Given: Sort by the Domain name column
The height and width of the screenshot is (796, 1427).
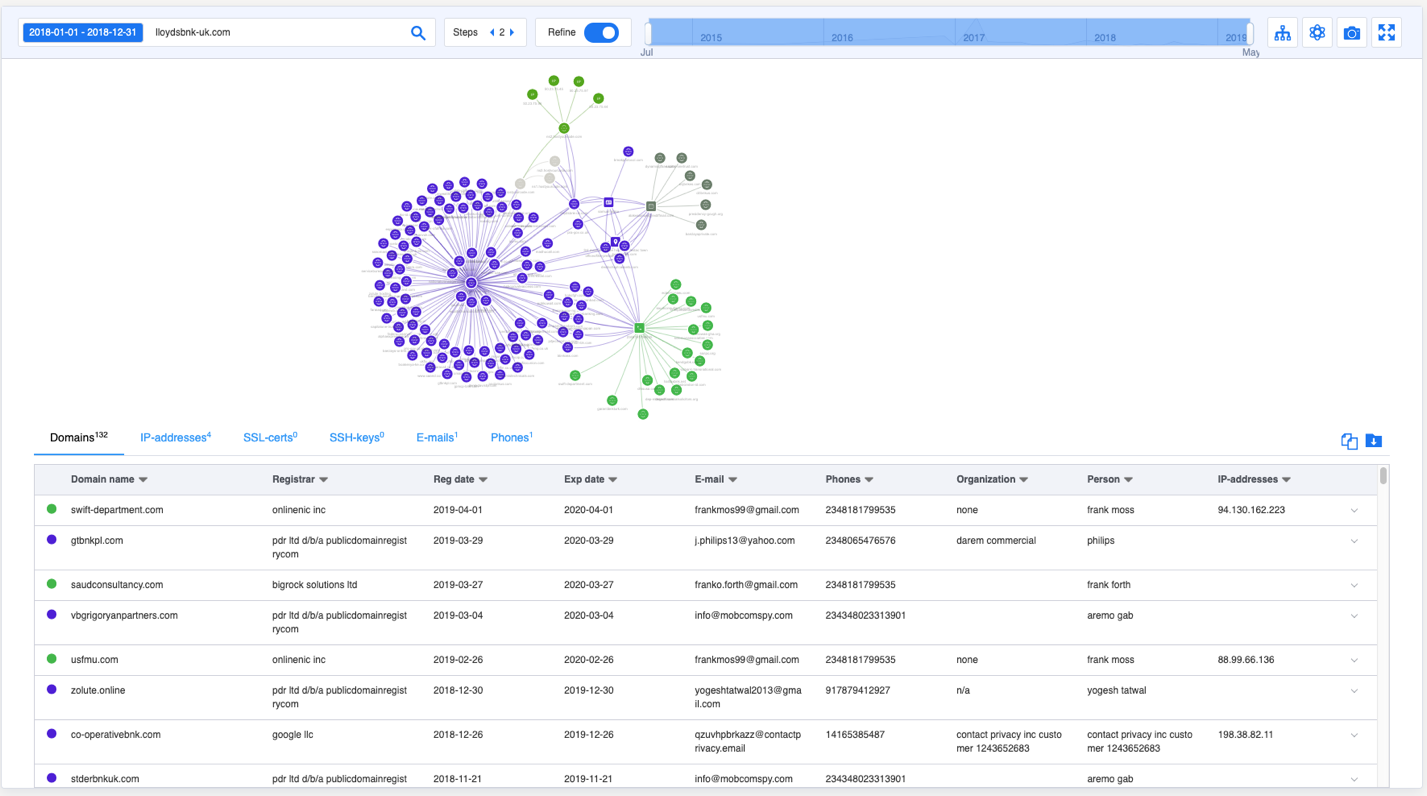Looking at the screenshot, I should tap(109, 480).
